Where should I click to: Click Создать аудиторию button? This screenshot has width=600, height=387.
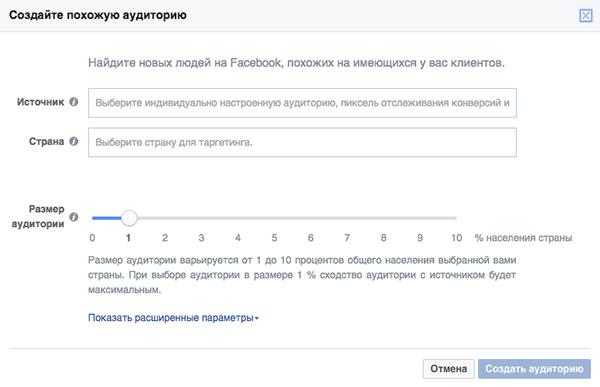pos(534,369)
